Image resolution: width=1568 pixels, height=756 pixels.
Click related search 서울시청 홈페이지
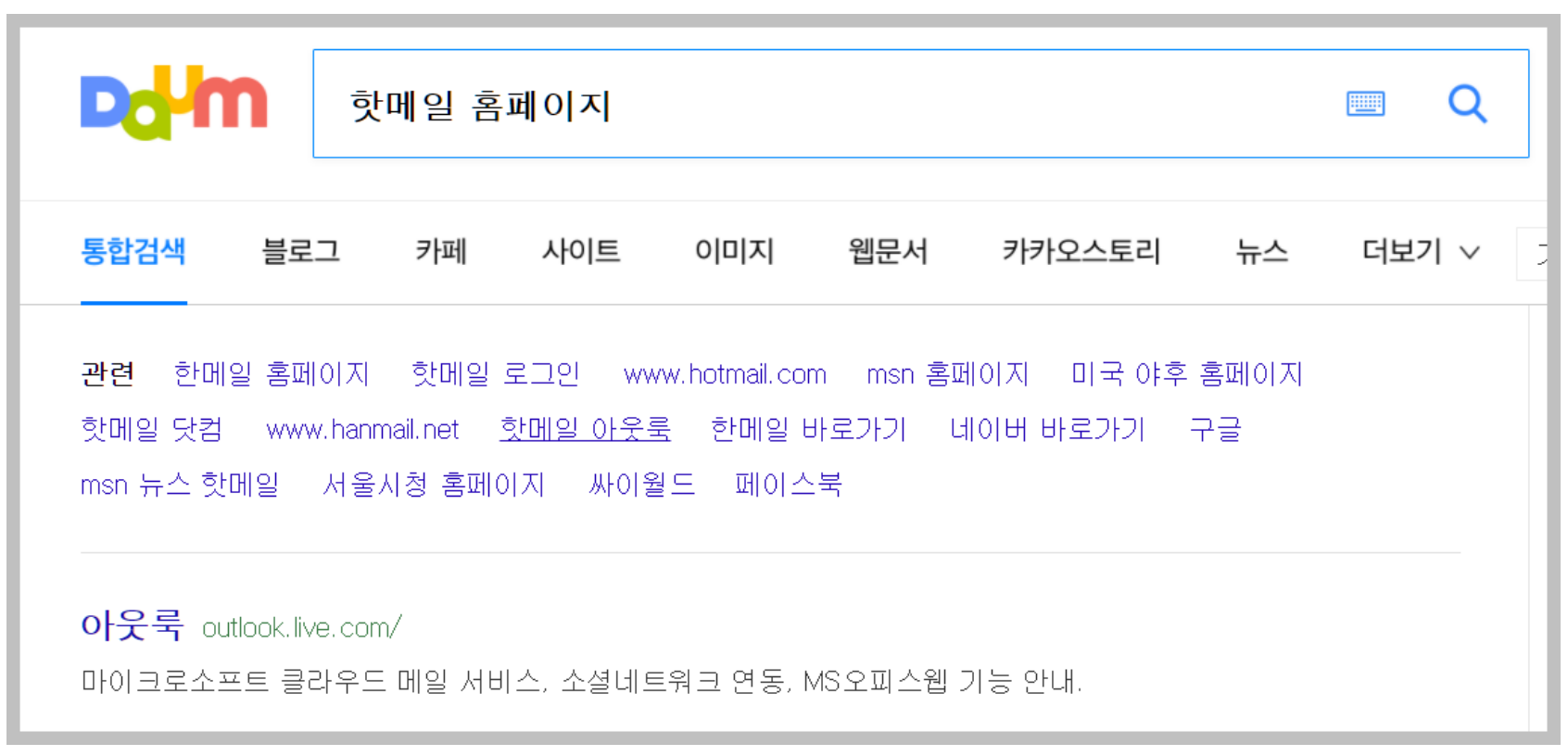pos(434,485)
